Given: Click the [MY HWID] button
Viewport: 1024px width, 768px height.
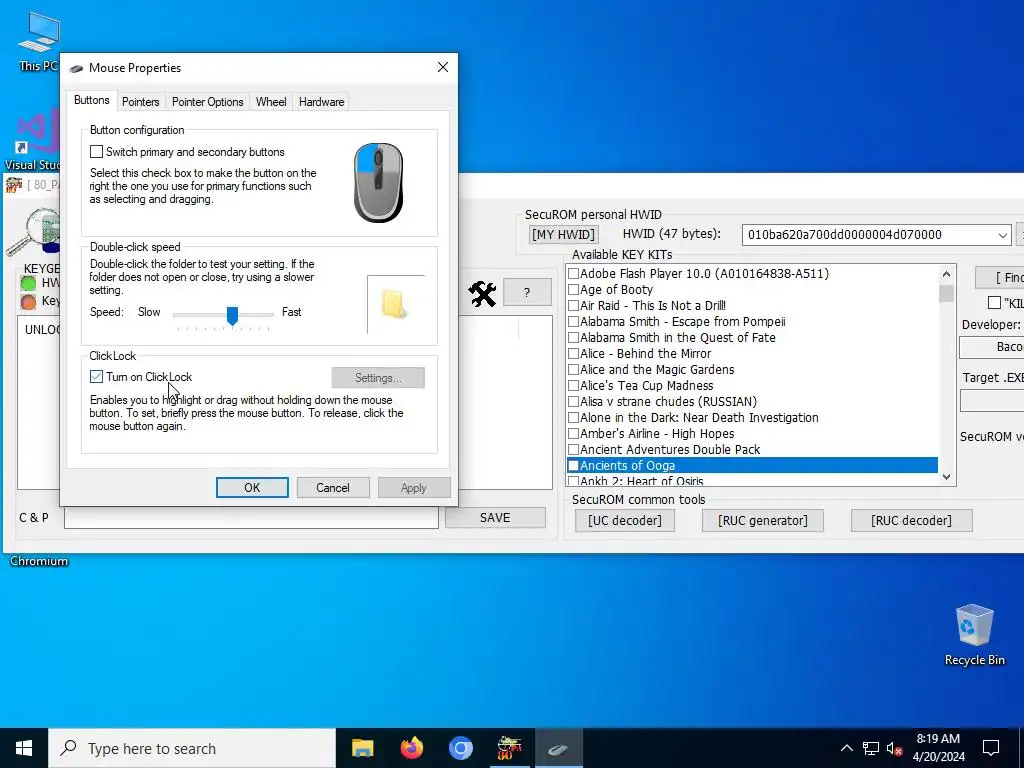Looking at the screenshot, I should click(564, 234).
